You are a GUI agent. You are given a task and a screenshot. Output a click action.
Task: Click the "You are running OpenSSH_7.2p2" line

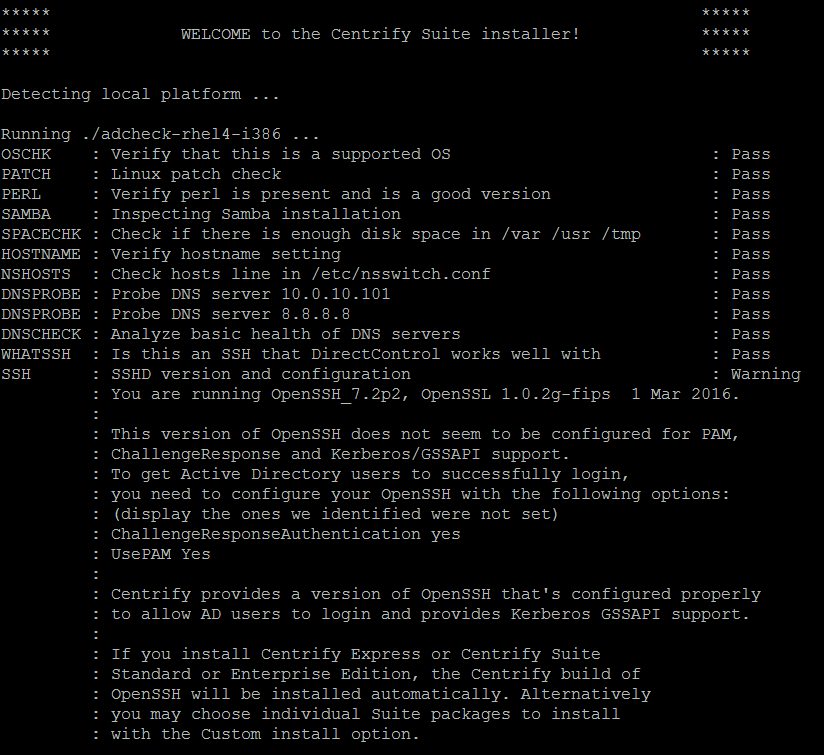point(425,395)
